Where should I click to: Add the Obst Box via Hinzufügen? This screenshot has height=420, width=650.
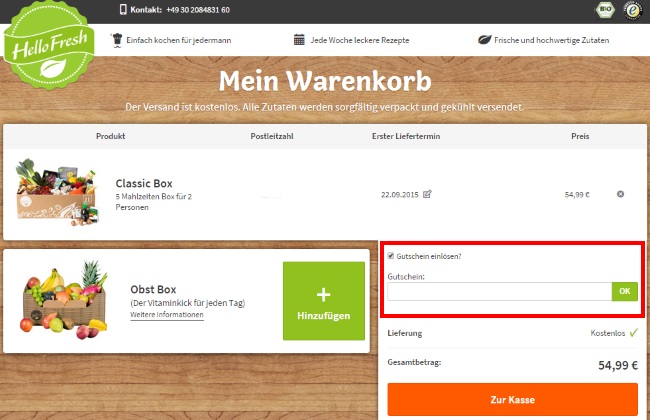[324, 301]
